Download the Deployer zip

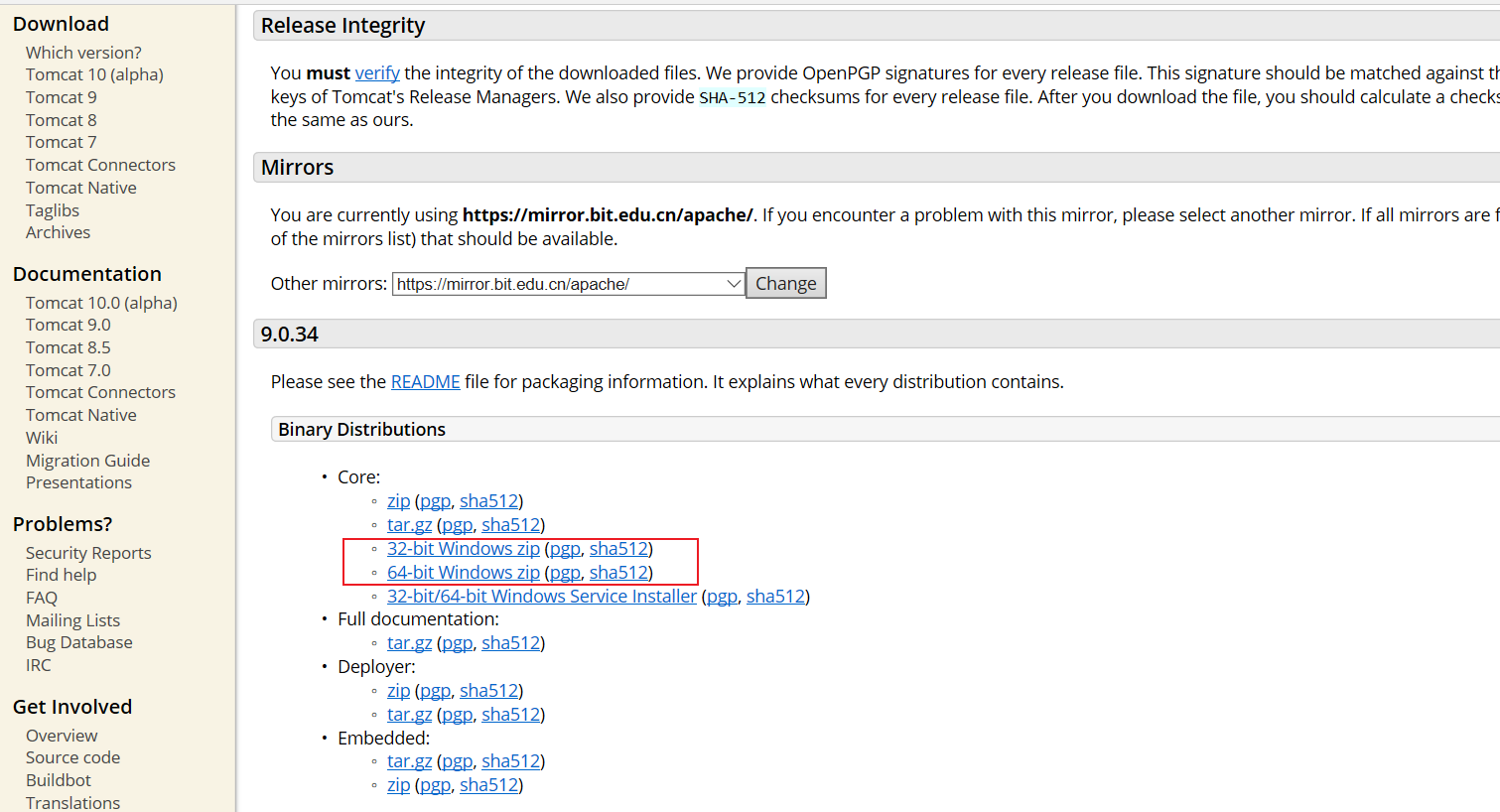tap(398, 691)
